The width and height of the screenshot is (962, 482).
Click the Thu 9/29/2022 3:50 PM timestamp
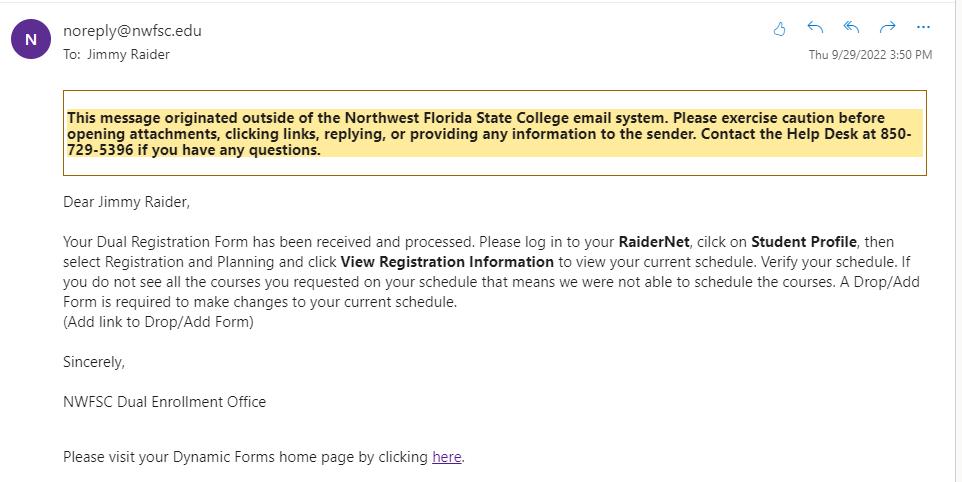coord(870,55)
